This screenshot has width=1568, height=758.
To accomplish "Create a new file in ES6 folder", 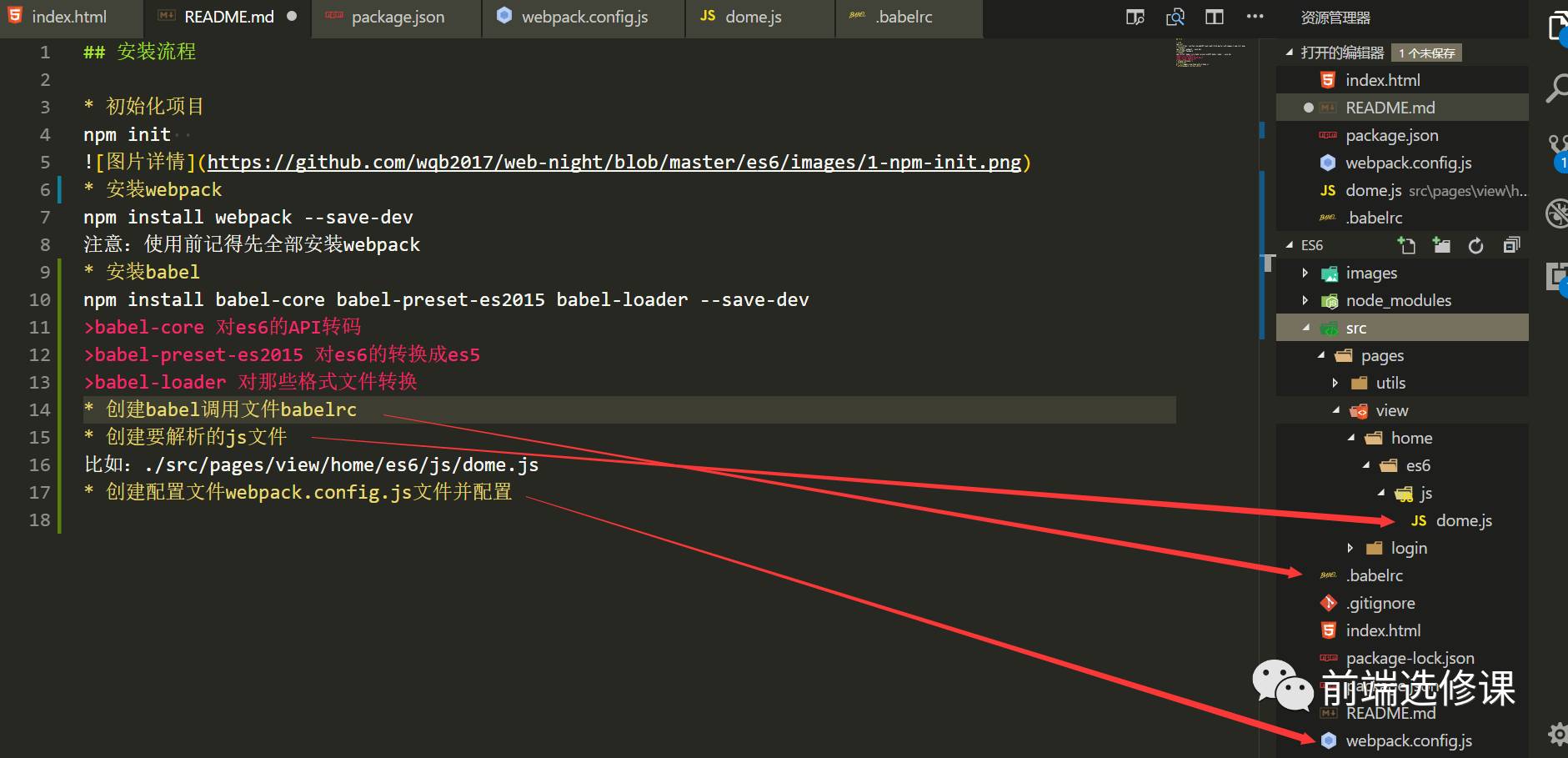I will point(1407,245).
